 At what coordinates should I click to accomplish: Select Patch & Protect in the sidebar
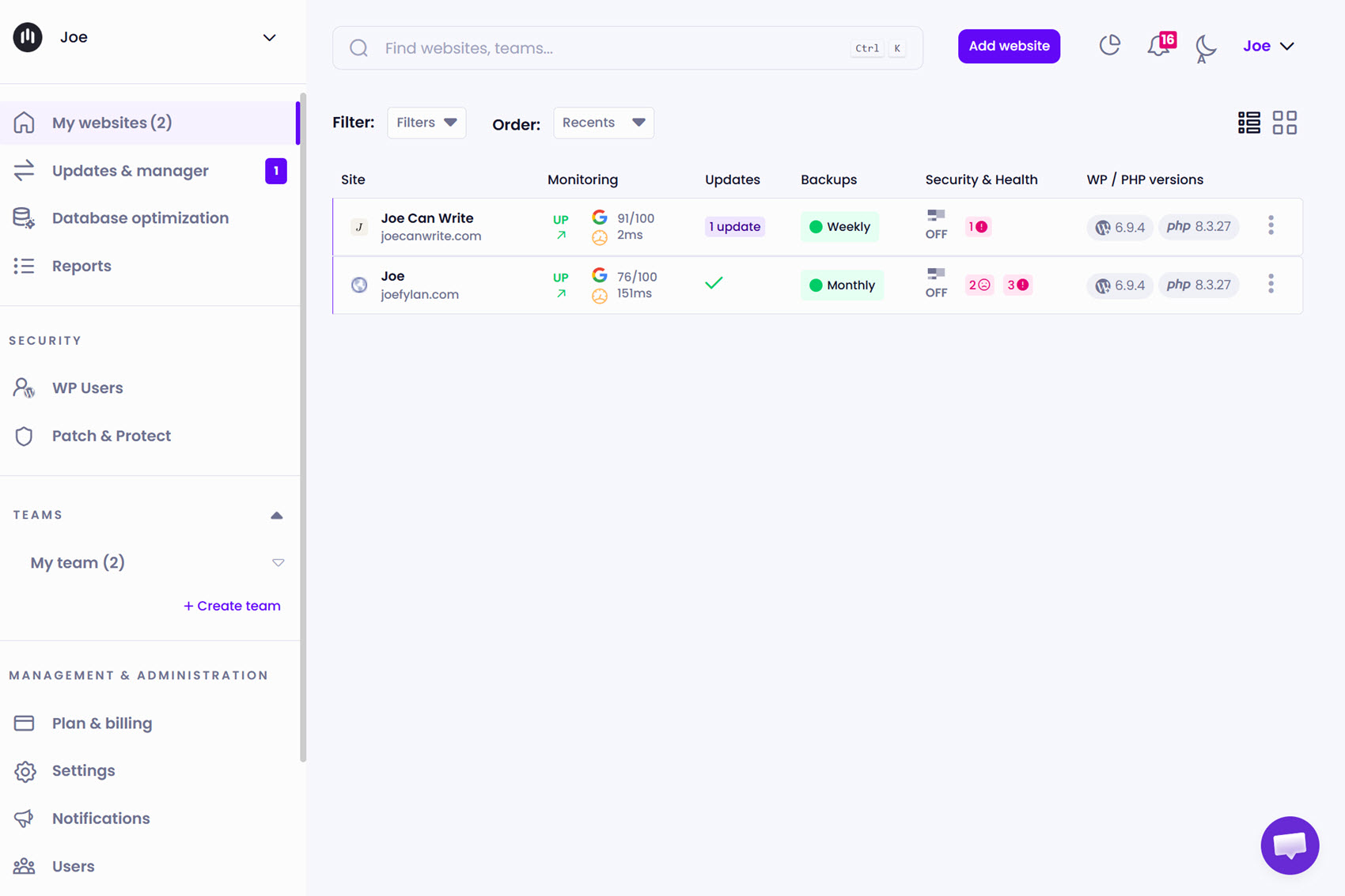click(x=111, y=436)
